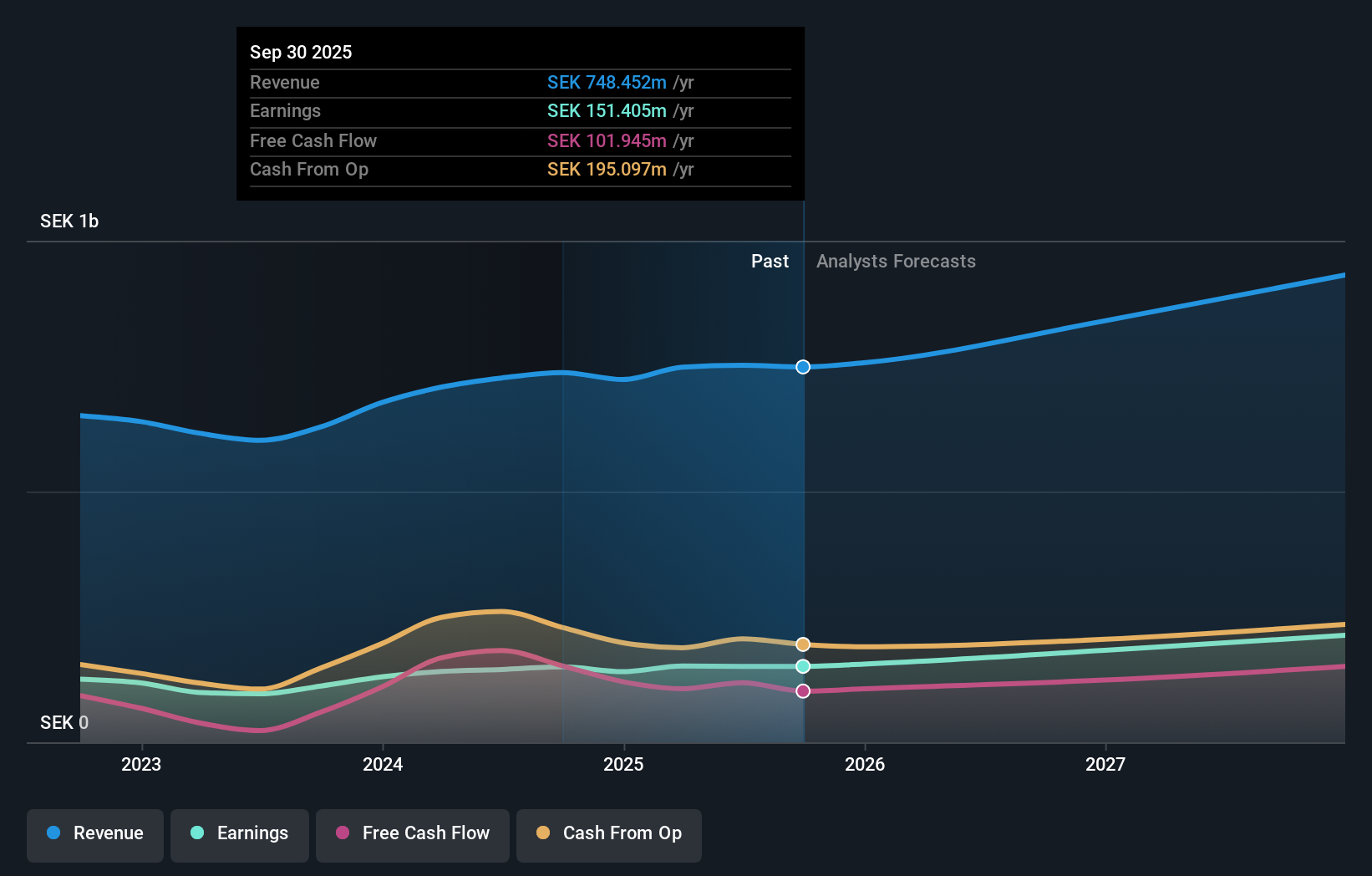This screenshot has width=1372, height=876.
Task: Click the orange Cash From Op dot icon
Action: [x=543, y=833]
